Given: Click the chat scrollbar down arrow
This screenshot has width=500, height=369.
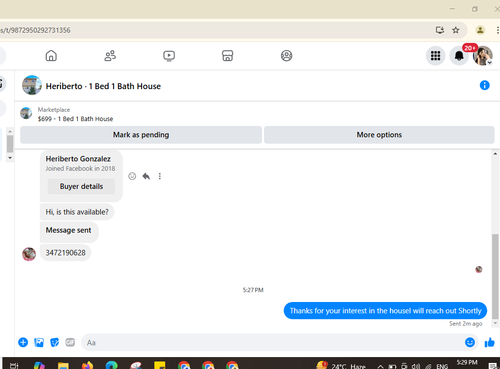Looking at the screenshot, I should (495, 323).
